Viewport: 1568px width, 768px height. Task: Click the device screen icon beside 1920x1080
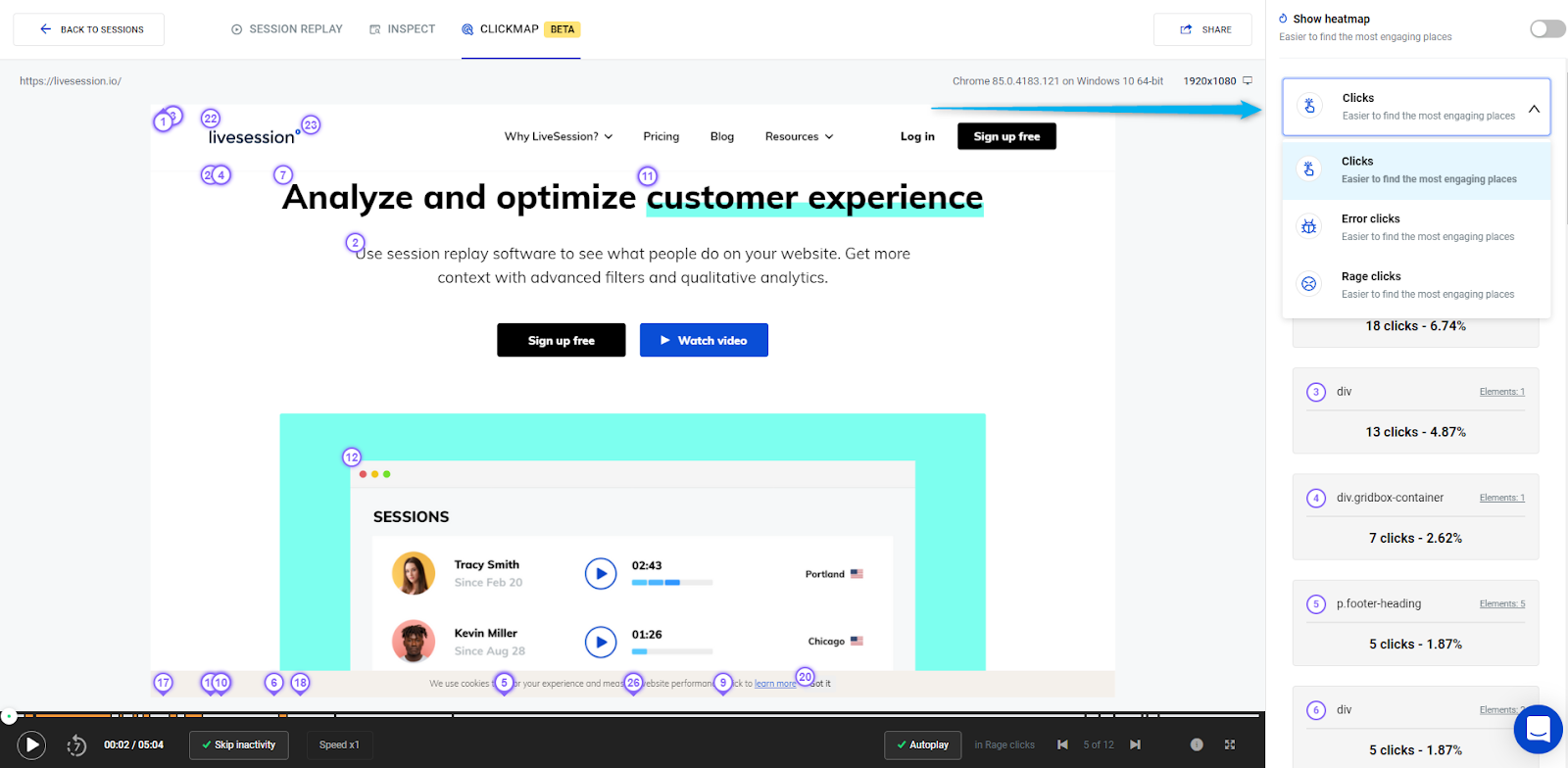[x=1248, y=80]
